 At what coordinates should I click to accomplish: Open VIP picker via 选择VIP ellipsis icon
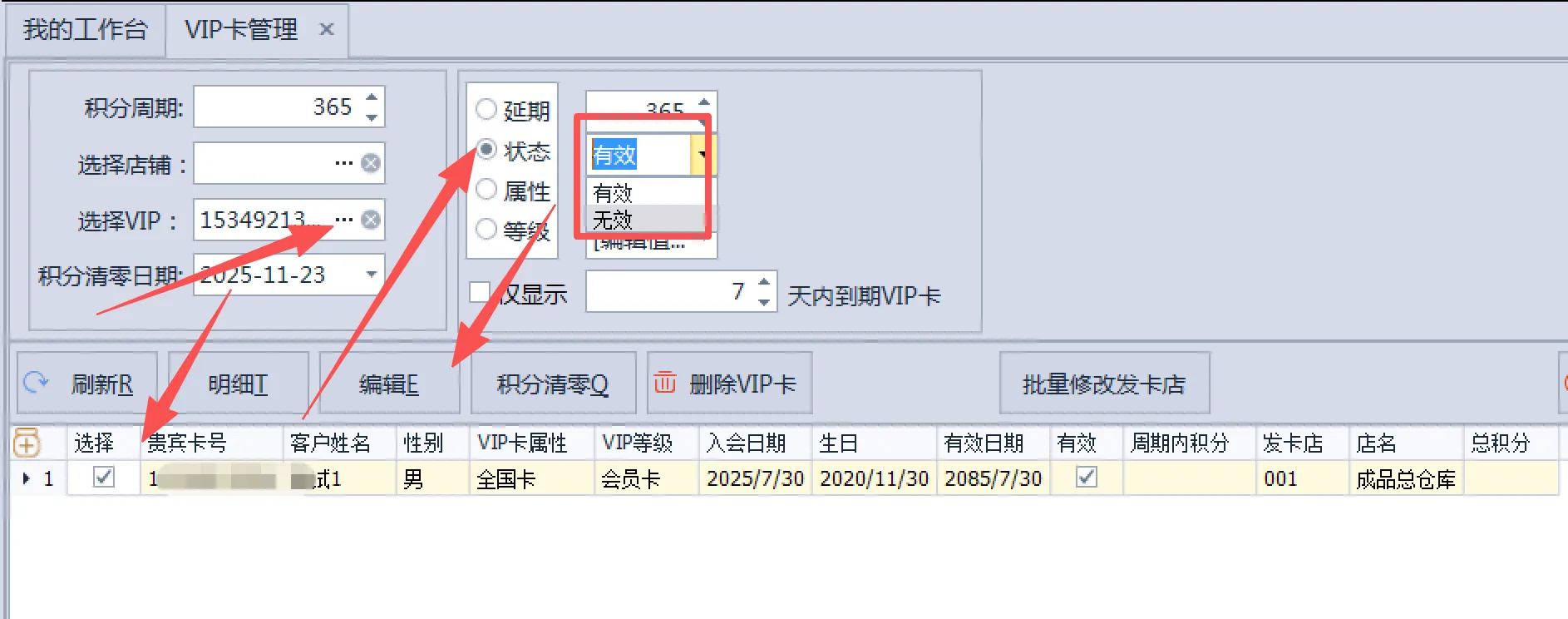point(343,220)
